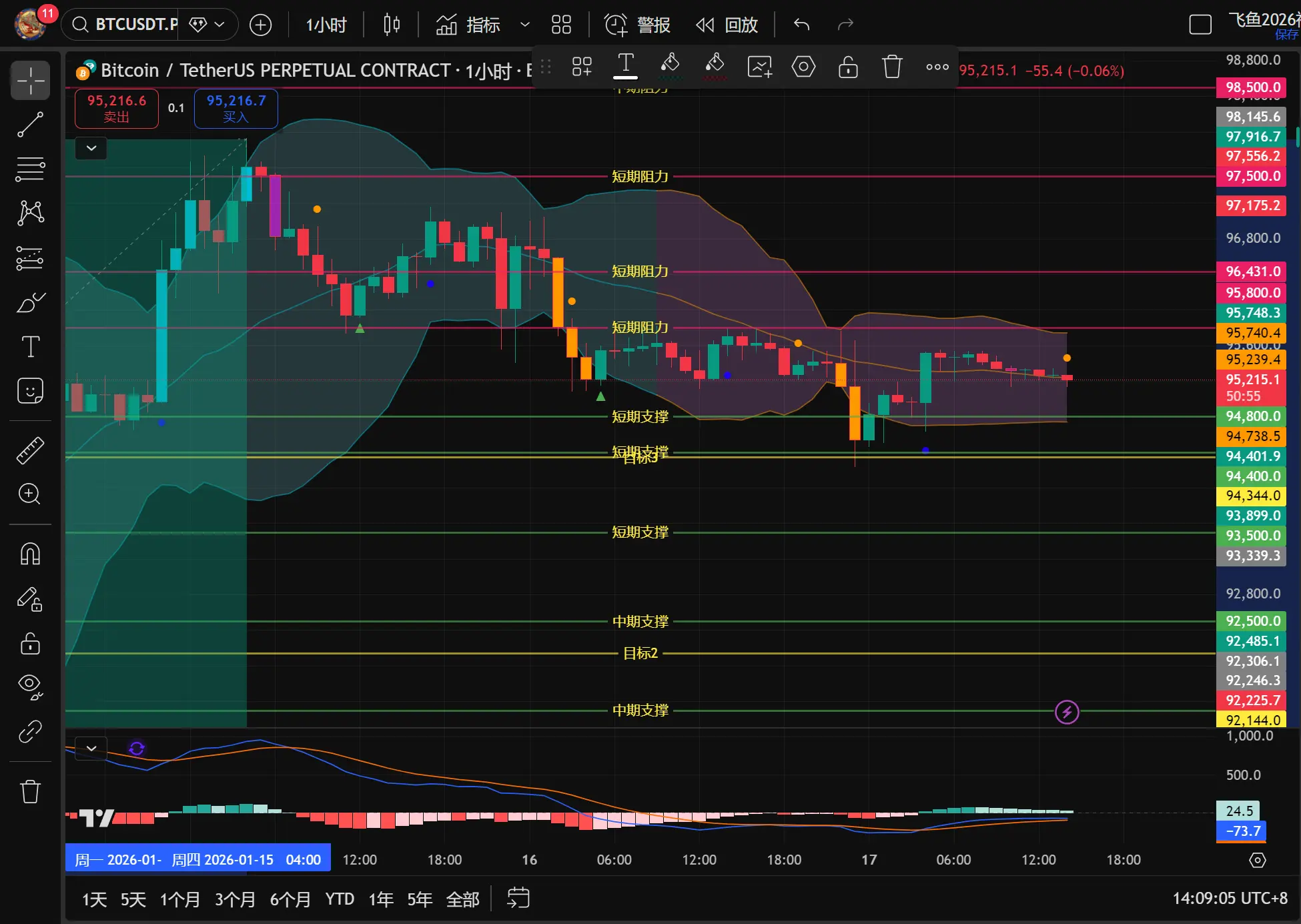Toggle magnet mode in left sidebar
Viewport: 1301px width, 924px height.
30,554
